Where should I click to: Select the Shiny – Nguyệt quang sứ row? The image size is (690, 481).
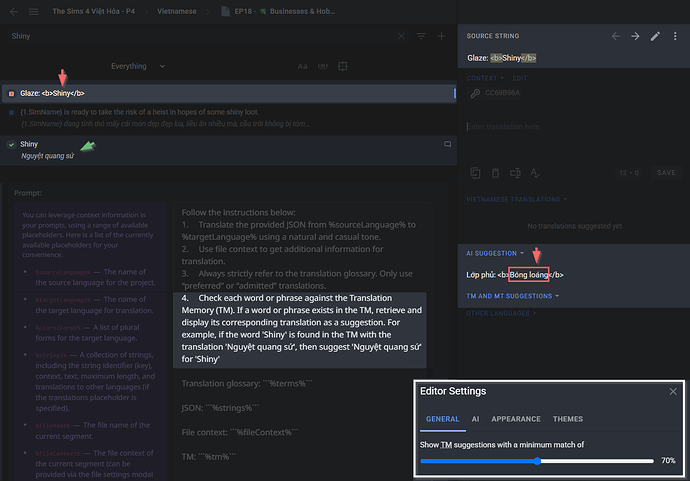tap(228, 150)
